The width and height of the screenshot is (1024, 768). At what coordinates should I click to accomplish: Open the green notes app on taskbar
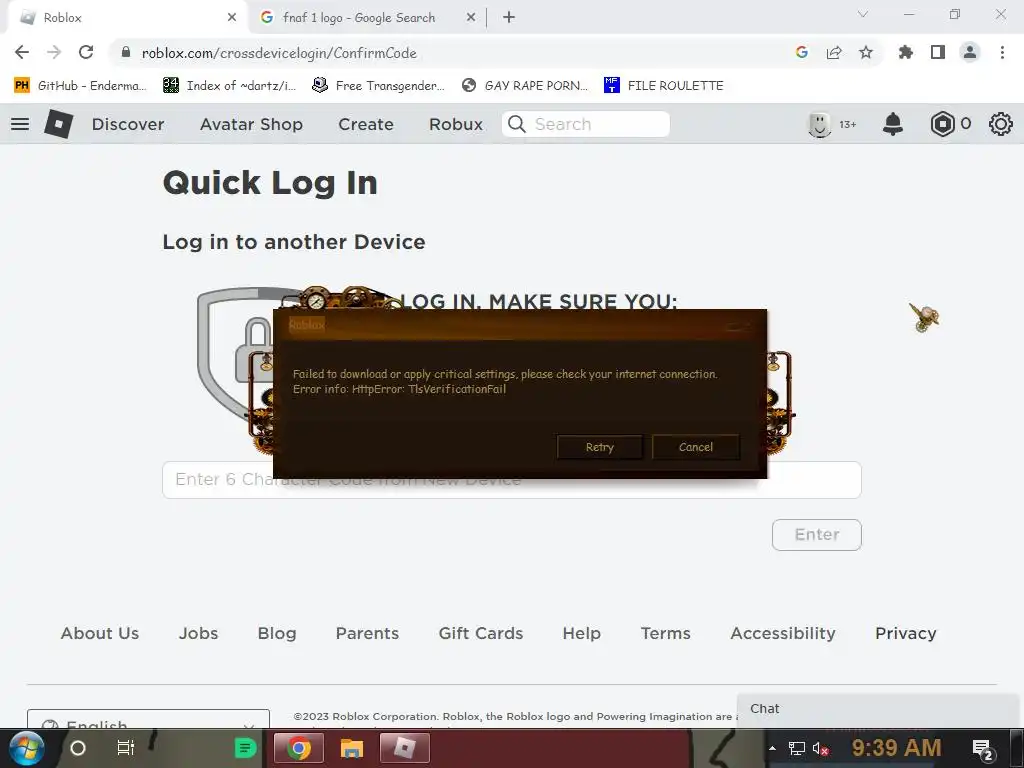[246, 748]
